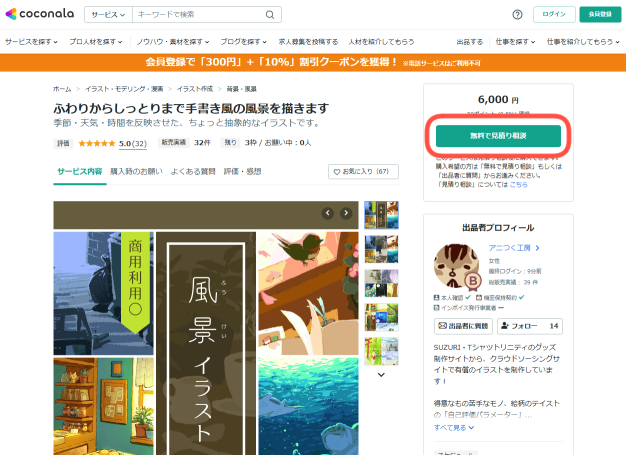The image size is (626, 455).
Task: Show previous slide with left arrow
Action: tap(328, 213)
